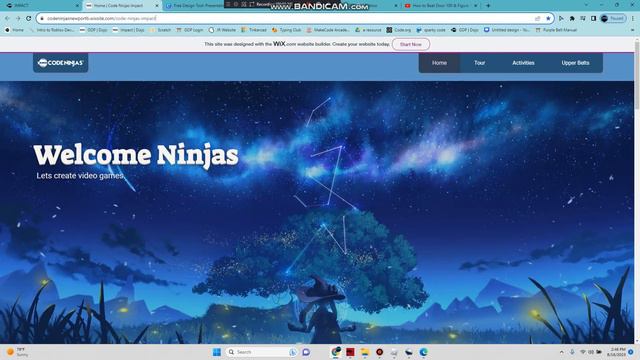This screenshot has height=360, width=640.
Task: Click the taskbar Search box
Action: [261, 352]
